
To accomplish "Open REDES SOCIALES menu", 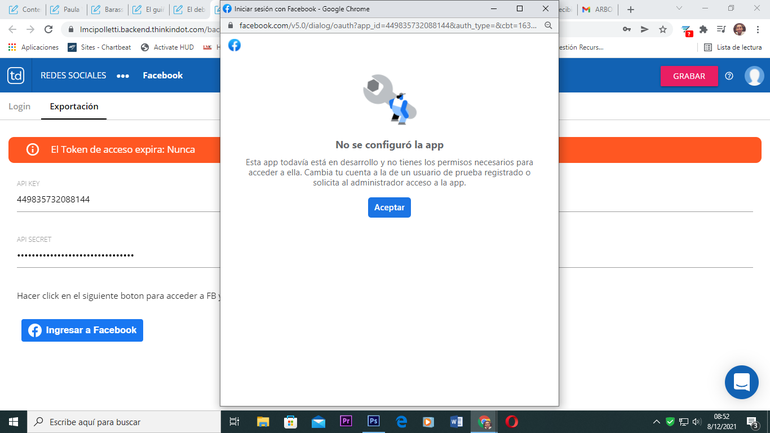I will (73, 76).
